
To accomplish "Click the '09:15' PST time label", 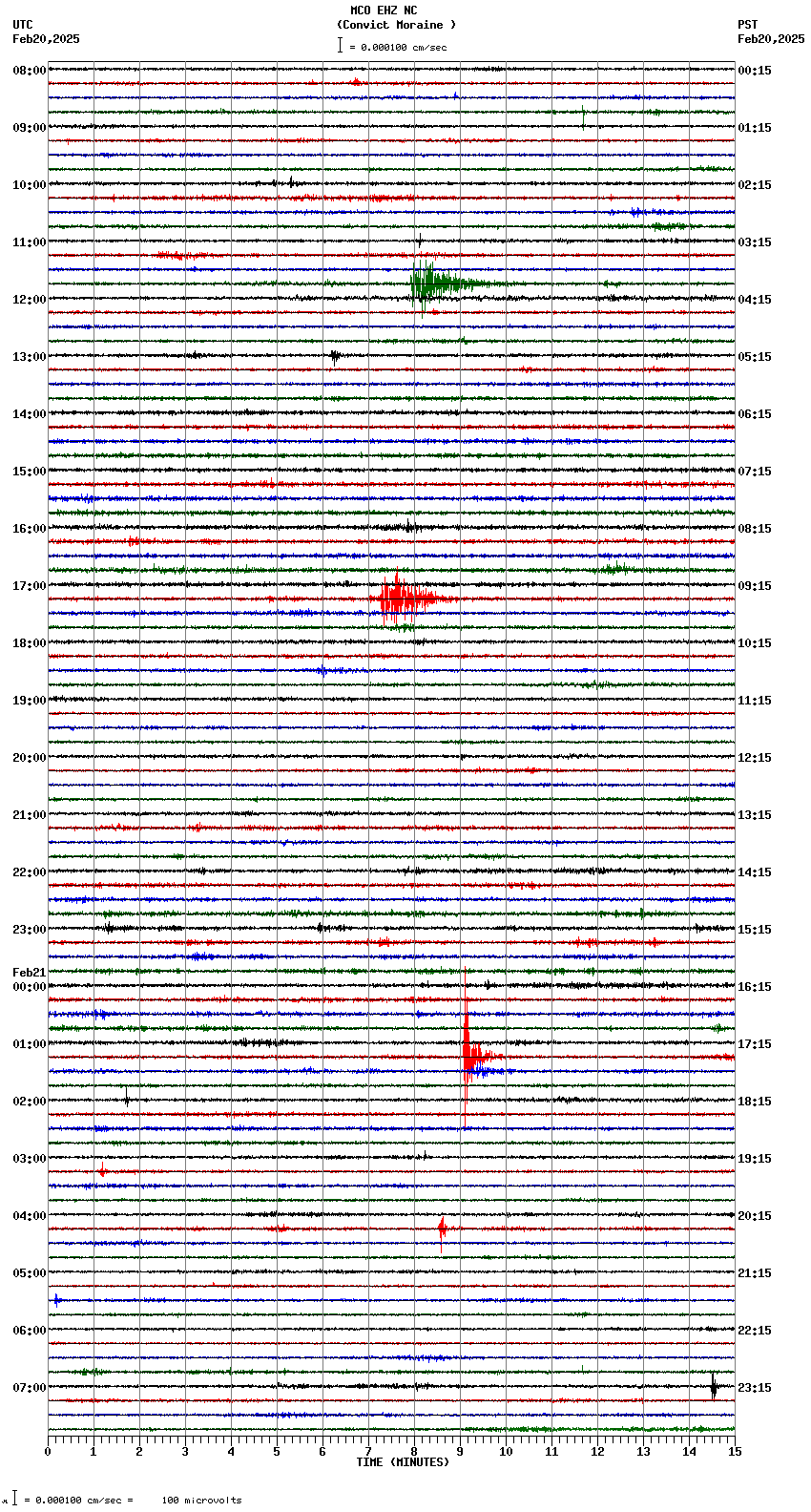I will (755, 586).
